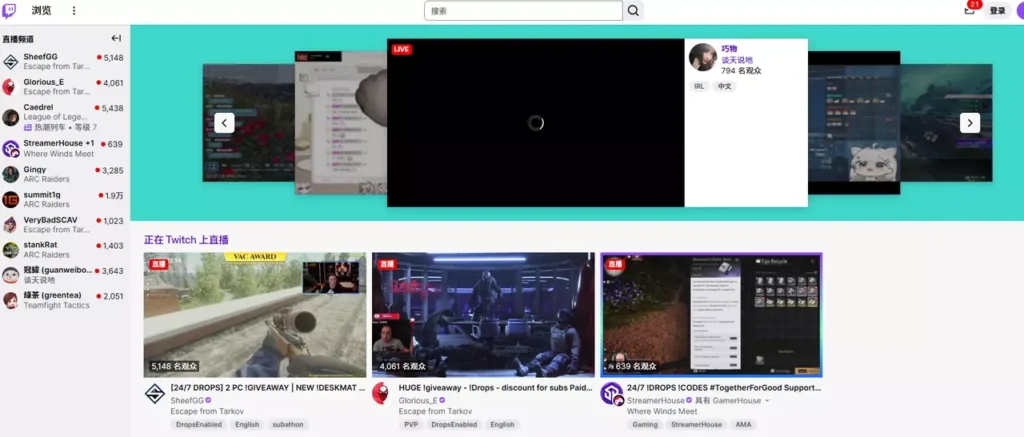1024x437 pixels.
Task: Open summit1g channel from sidebar
Action: point(42,194)
